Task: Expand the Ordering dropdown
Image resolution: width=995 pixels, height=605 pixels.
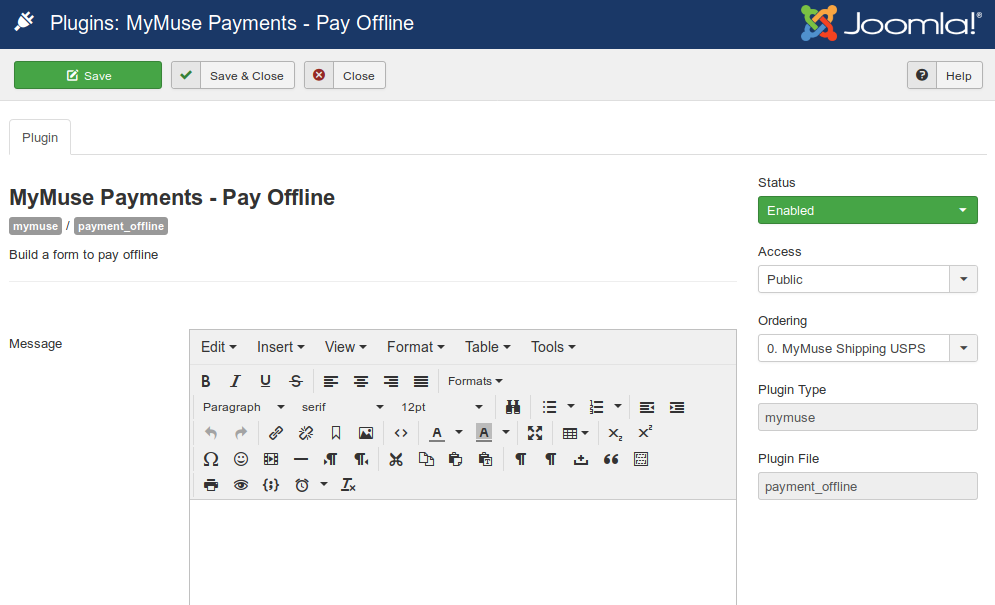Action: click(x=963, y=348)
